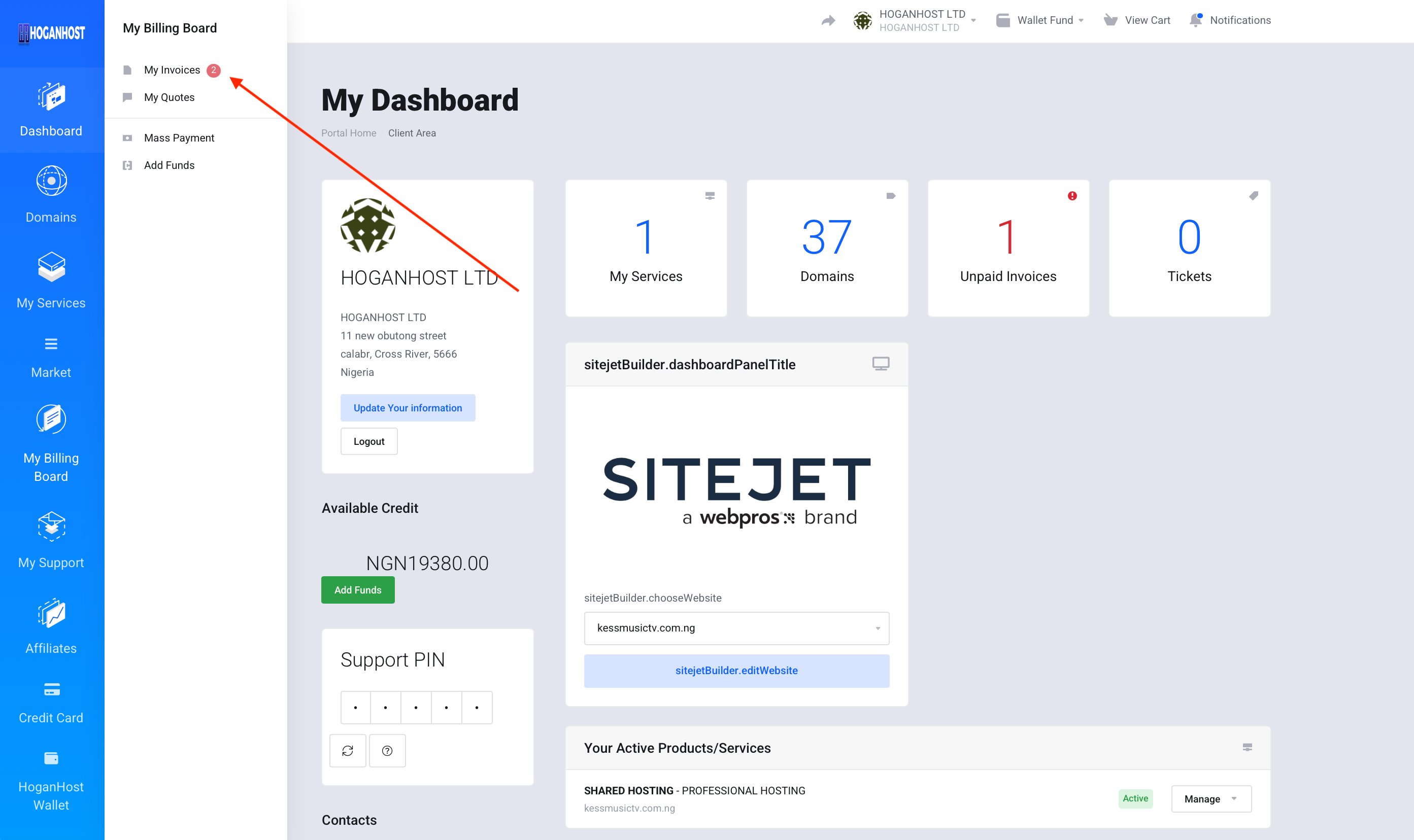Click the Add Funds submenu icon
This screenshot has width=1414, height=840.
(x=127, y=165)
